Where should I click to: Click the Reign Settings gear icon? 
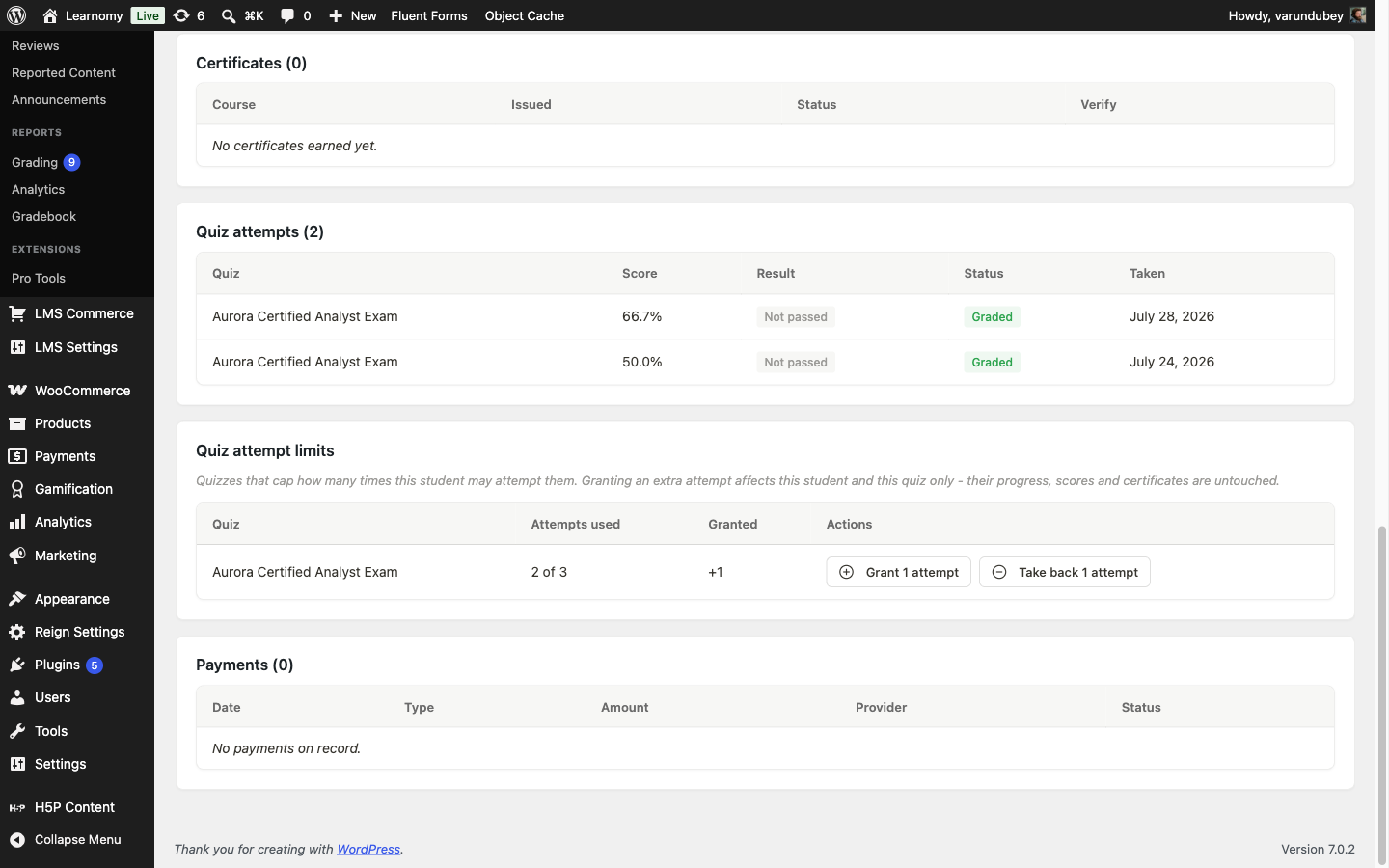click(17, 632)
